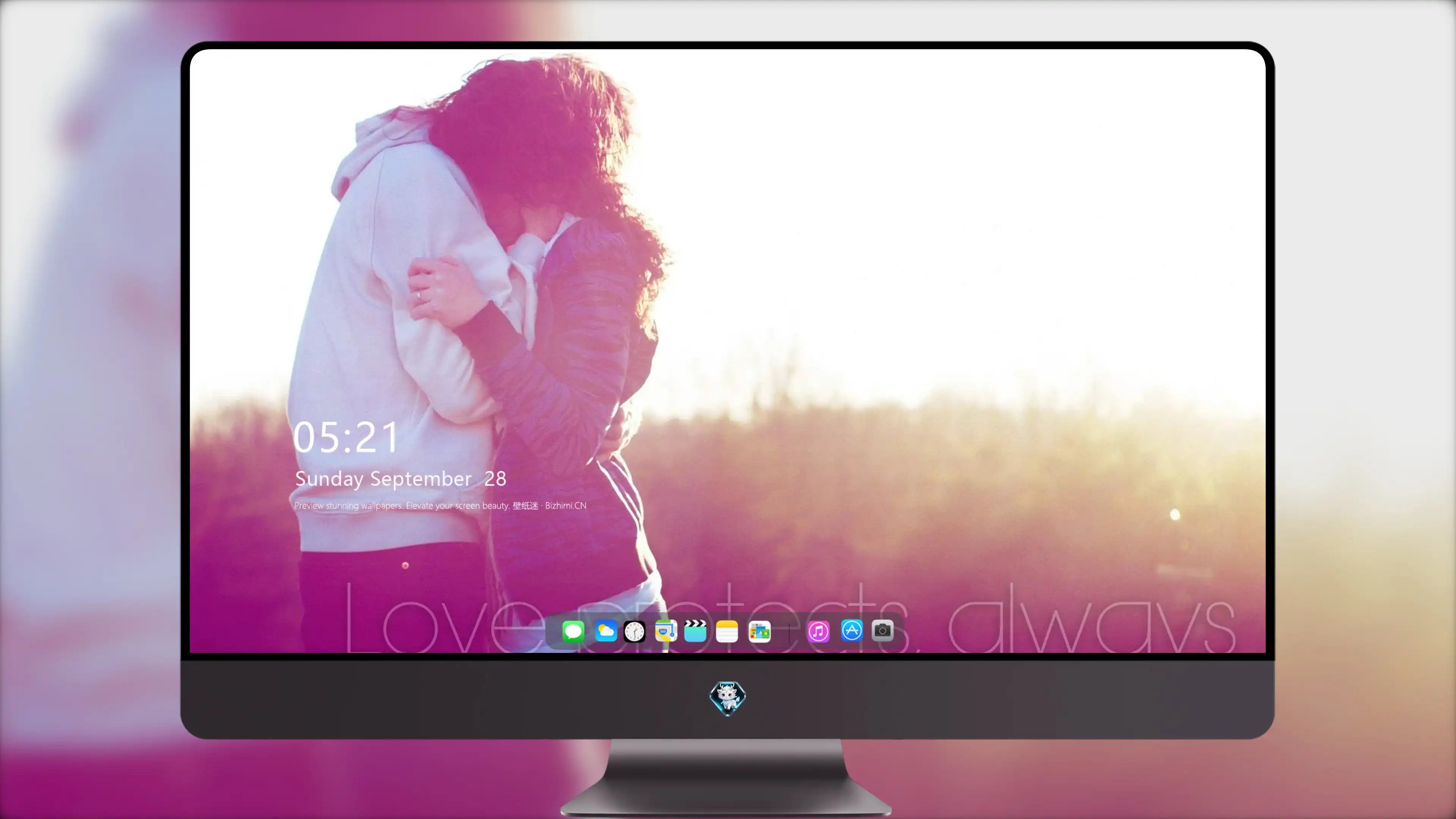Launch the Videos clapperboard icon

[695, 631]
